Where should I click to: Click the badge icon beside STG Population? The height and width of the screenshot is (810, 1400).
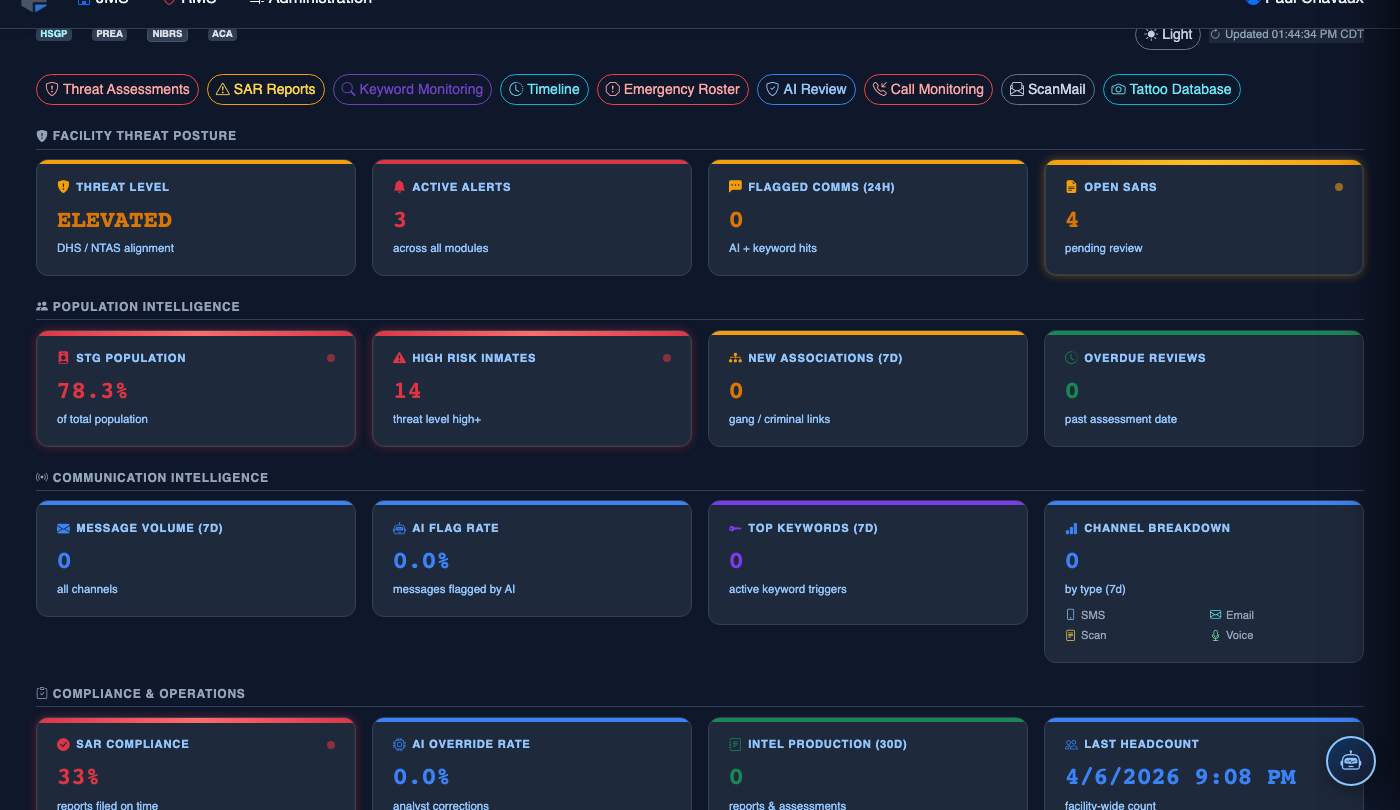(63, 358)
